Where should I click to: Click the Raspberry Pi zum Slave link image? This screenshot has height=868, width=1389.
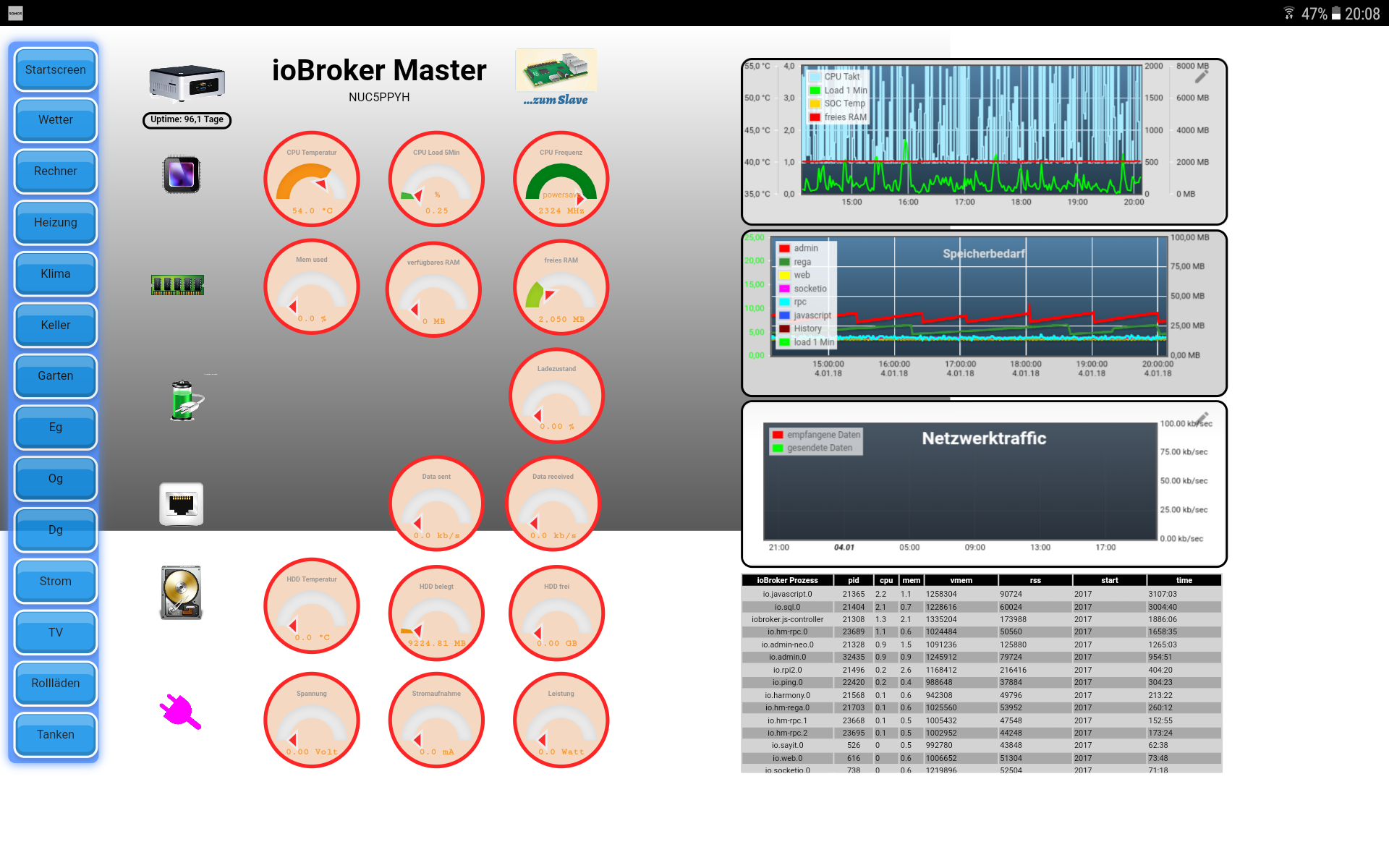556,79
